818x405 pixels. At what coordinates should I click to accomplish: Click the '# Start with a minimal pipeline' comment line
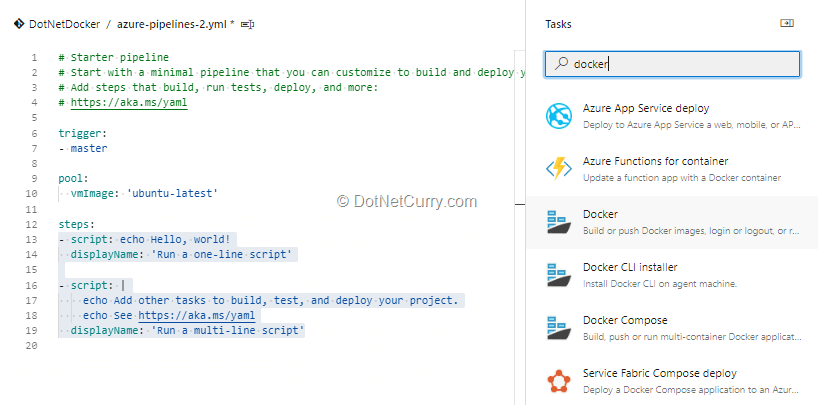pyautogui.click(x=292, y=73)
